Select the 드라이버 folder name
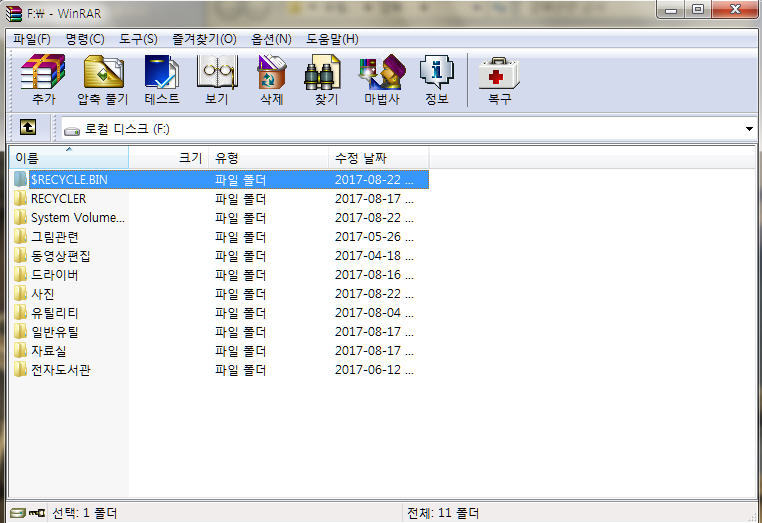Viewport: 762px width, 523px height. [54, 275]
